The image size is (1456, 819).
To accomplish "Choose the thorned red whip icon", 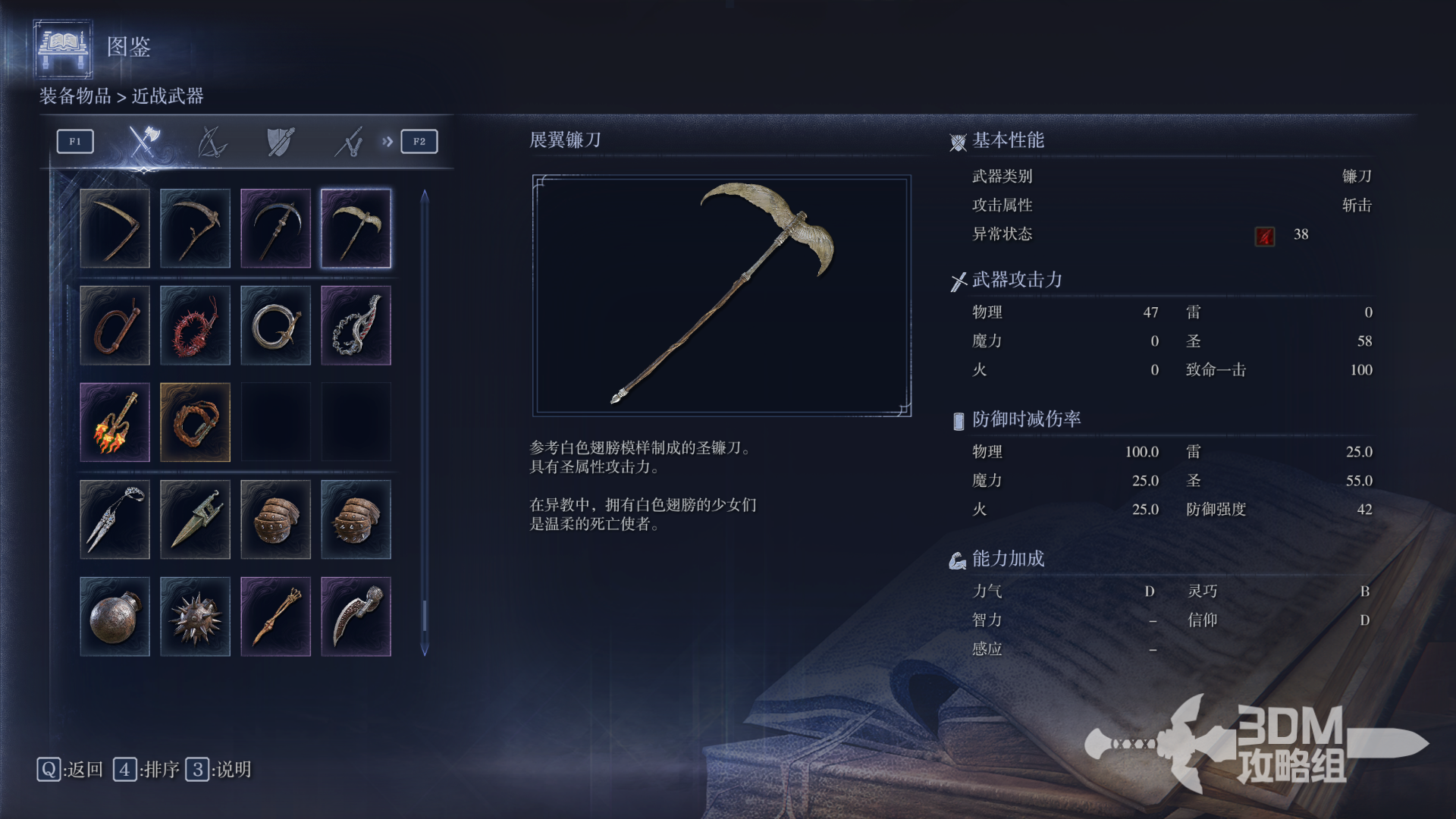I will pos(195,325).
